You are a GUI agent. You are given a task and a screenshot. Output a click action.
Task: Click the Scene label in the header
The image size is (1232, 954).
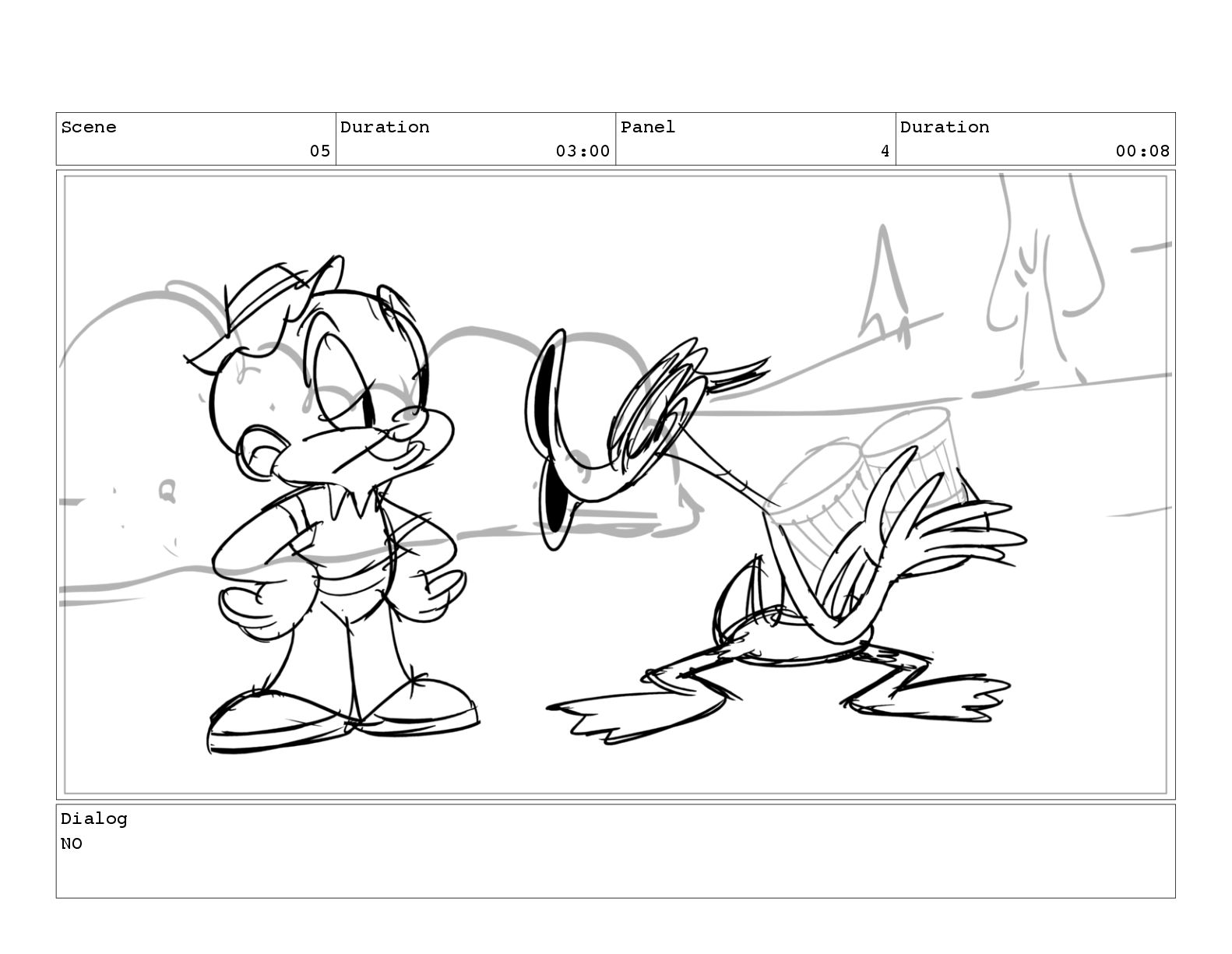click(x=89, y=127)
